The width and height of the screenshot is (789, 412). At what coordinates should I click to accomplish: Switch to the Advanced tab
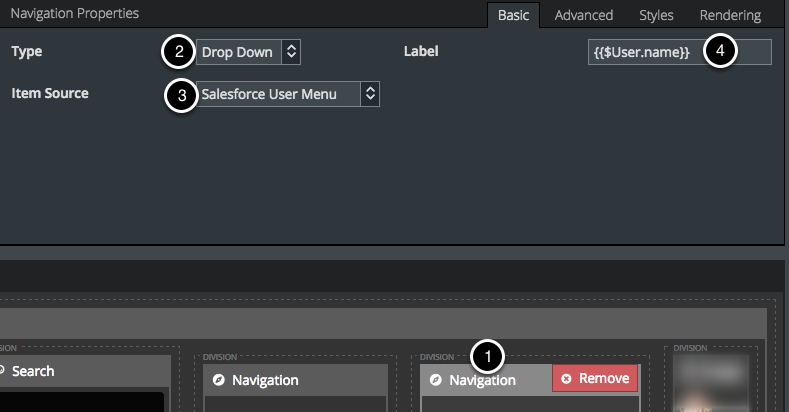point(583,15)
